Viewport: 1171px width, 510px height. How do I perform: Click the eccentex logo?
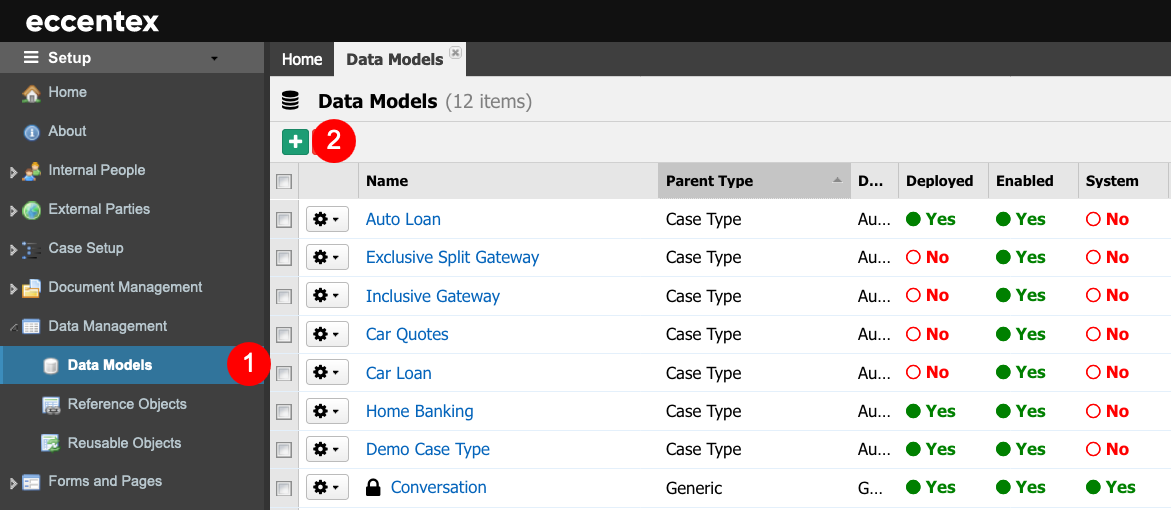tap(92, 22)
